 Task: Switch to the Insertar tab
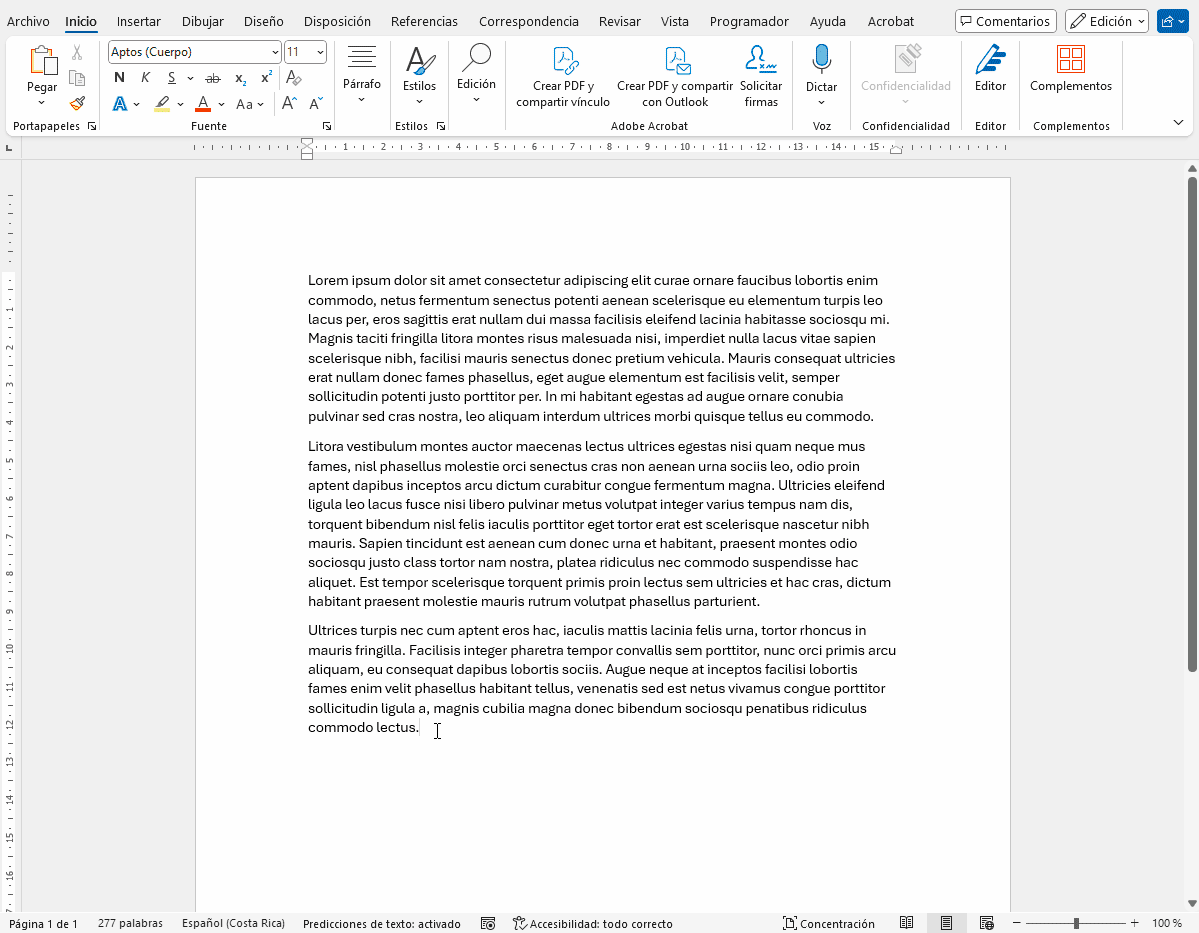138,21
